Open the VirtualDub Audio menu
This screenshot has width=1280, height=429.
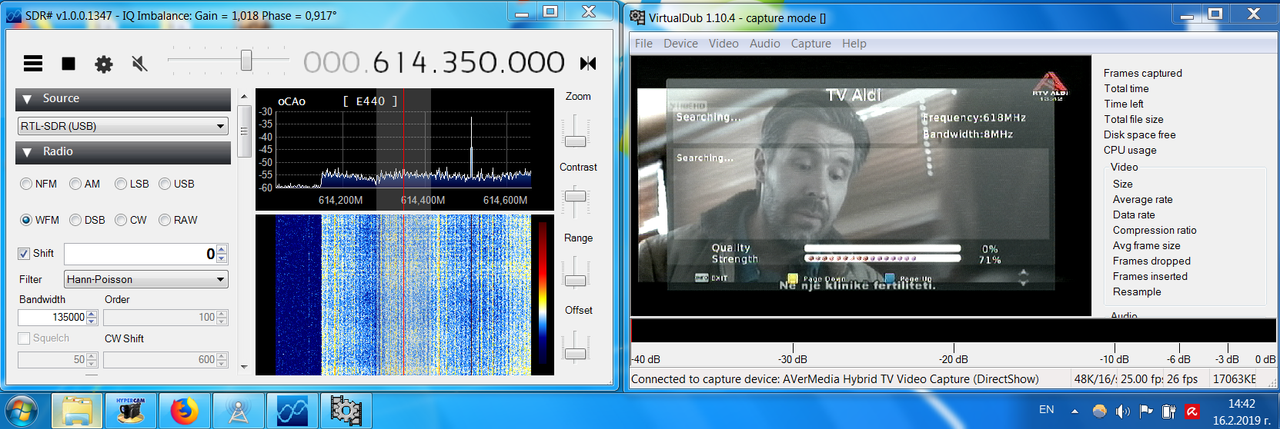click(x=765, y=44)
